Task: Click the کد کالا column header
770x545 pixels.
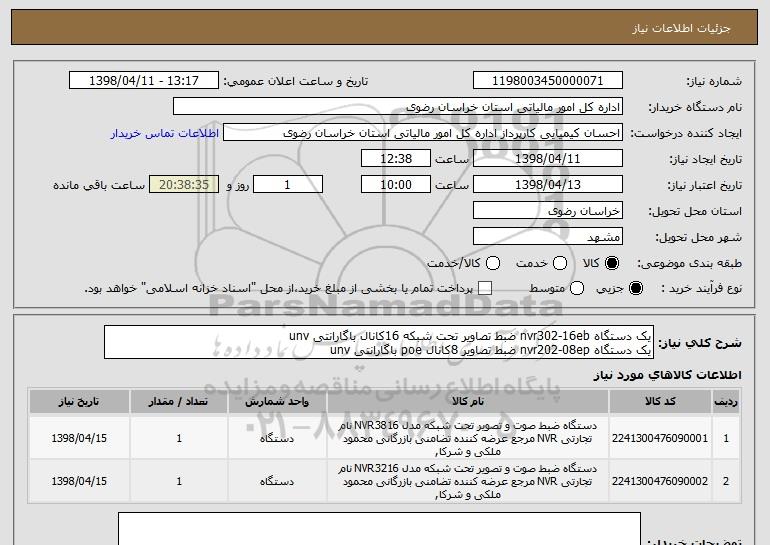Action: click(660, 402)
